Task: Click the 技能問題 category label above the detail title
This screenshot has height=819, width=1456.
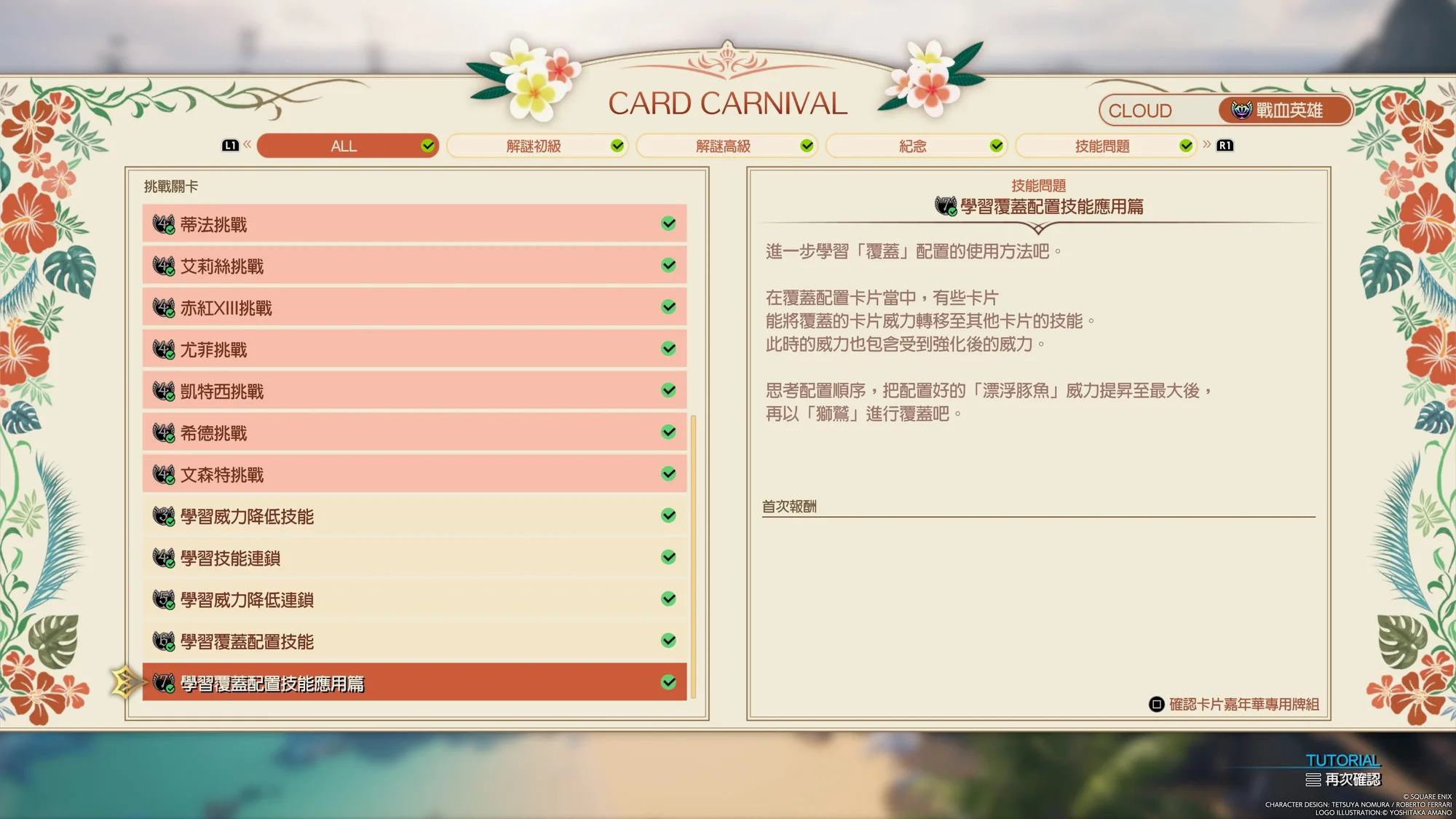Action: click(1039, 186)
